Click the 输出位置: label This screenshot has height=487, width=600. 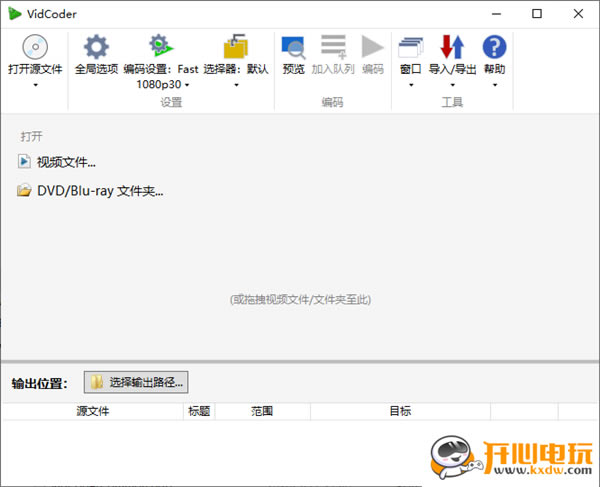point(39,383)
